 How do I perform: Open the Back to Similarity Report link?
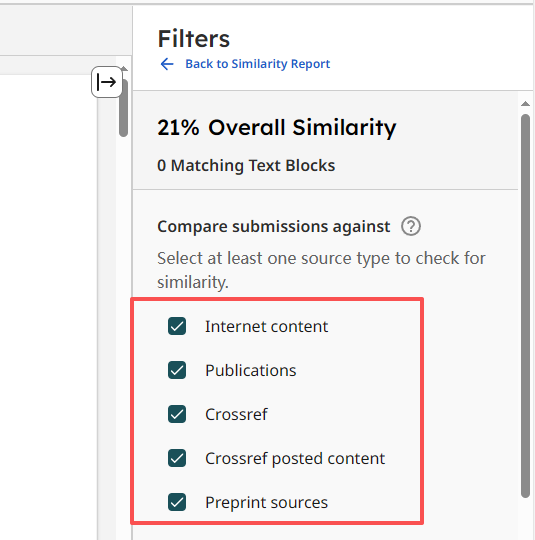[257, 64]
